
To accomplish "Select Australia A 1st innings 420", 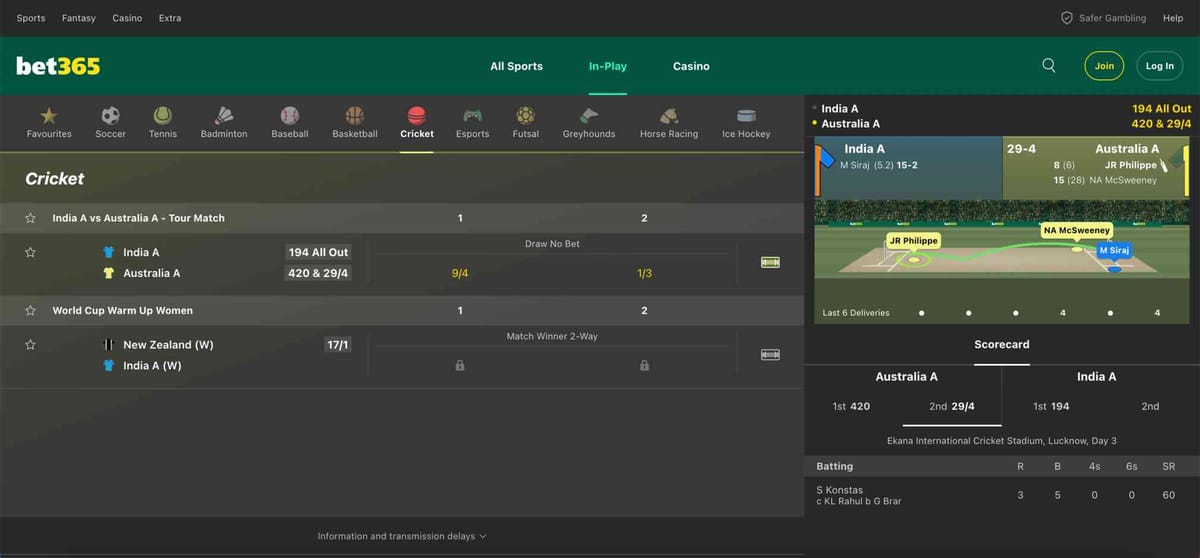I will [x=851, y=406].
